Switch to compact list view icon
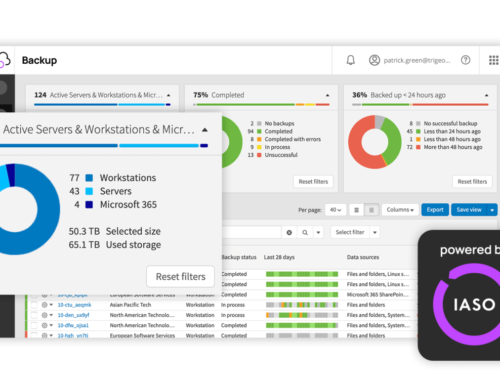The width and height of the screenshot is (500, 383). point(356,210)
